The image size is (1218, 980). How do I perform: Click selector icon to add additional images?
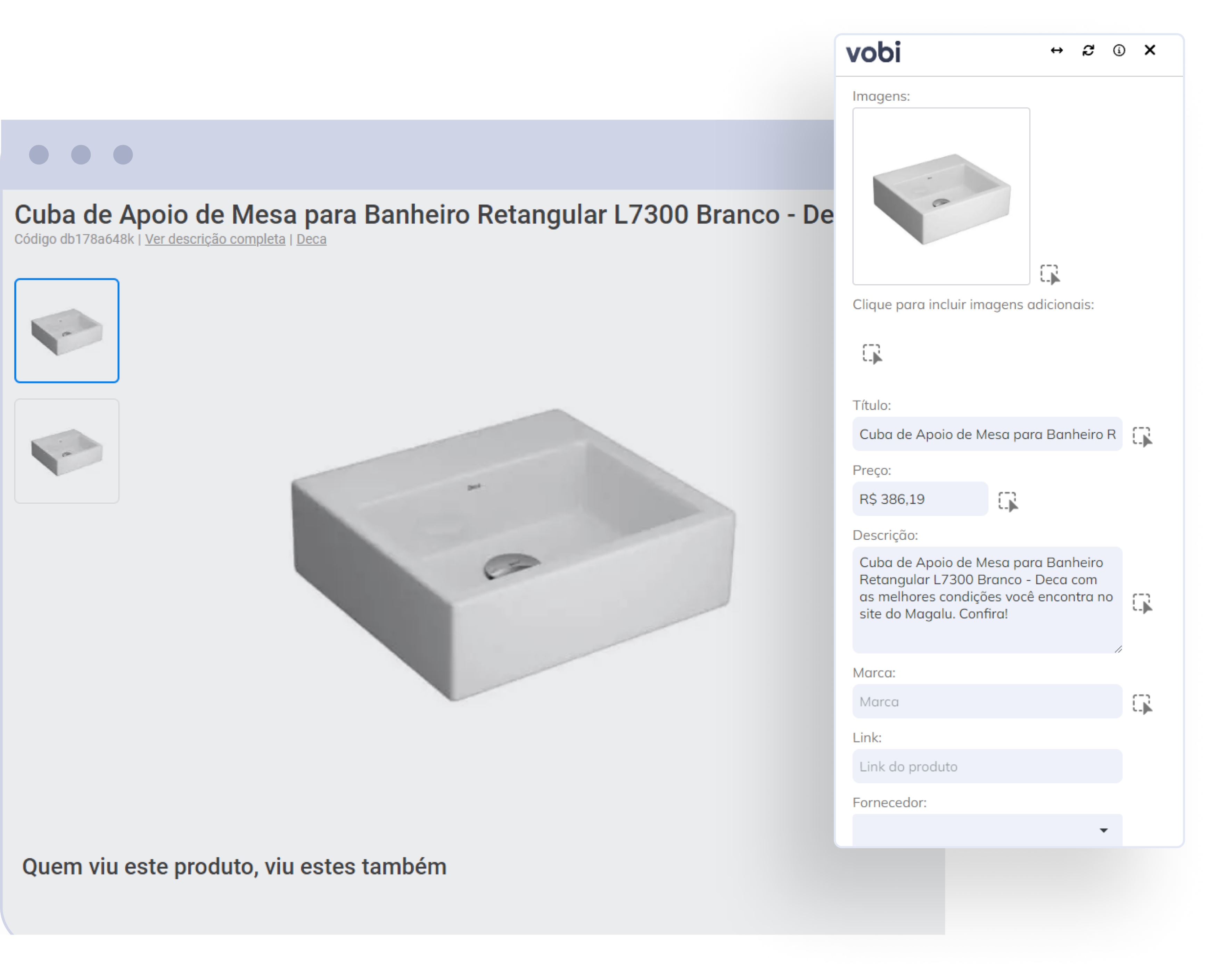pyautogui.click(x=872, y=354)
